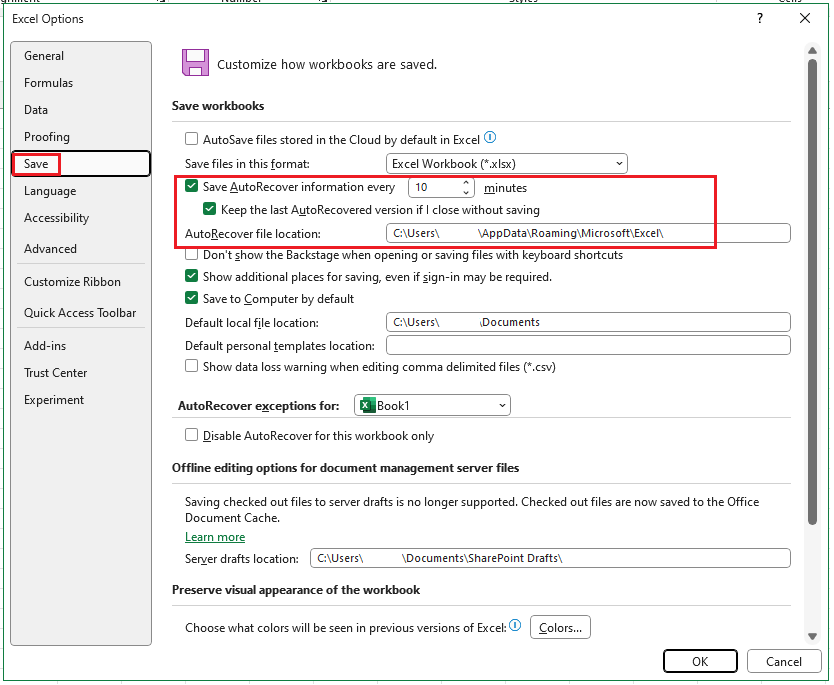The image size is (834, 685).
Task: Open the Colors... dialog button
Action: click(x=560, y=628)
